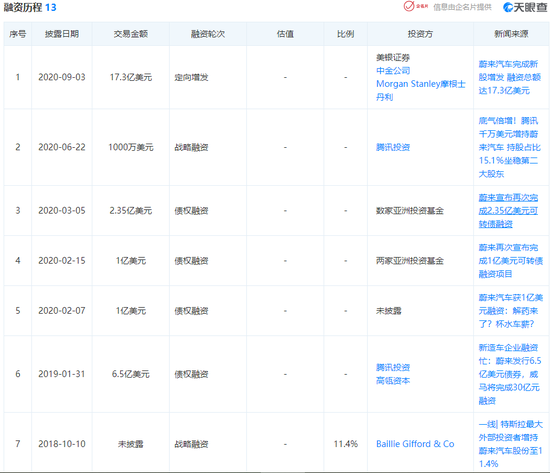This screenshot has width=550, height=473.
Task: Open the 腾讯投资 link in row 2
Action: click(x=393, y=147)
